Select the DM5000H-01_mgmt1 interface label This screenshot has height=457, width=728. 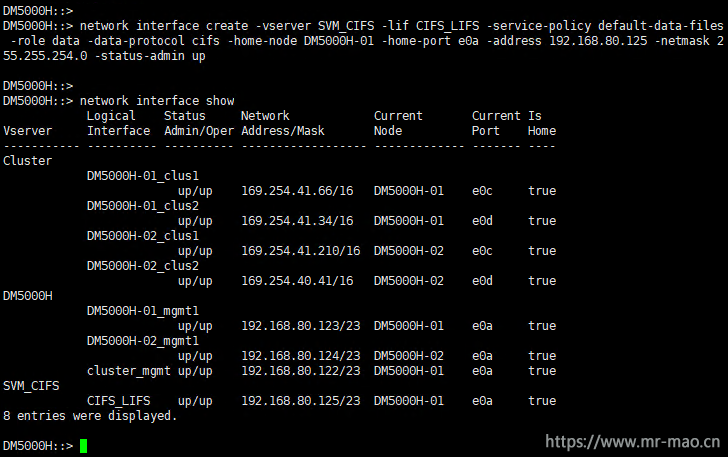(143, 311)
